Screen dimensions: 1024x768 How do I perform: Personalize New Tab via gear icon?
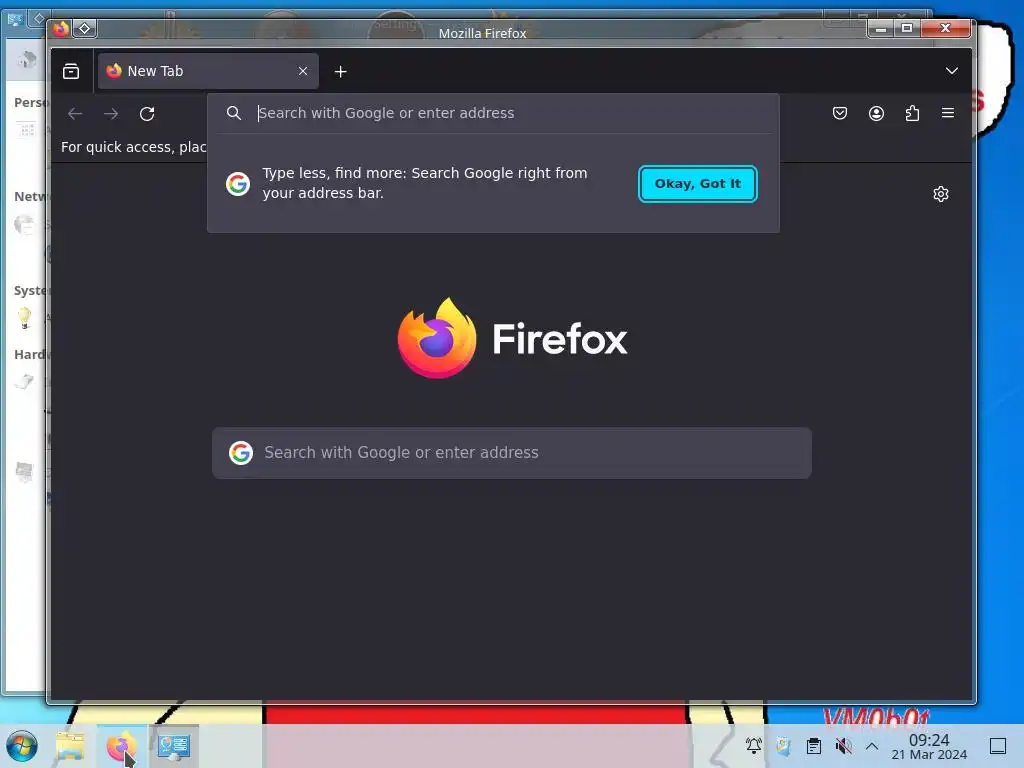[940, 194]
